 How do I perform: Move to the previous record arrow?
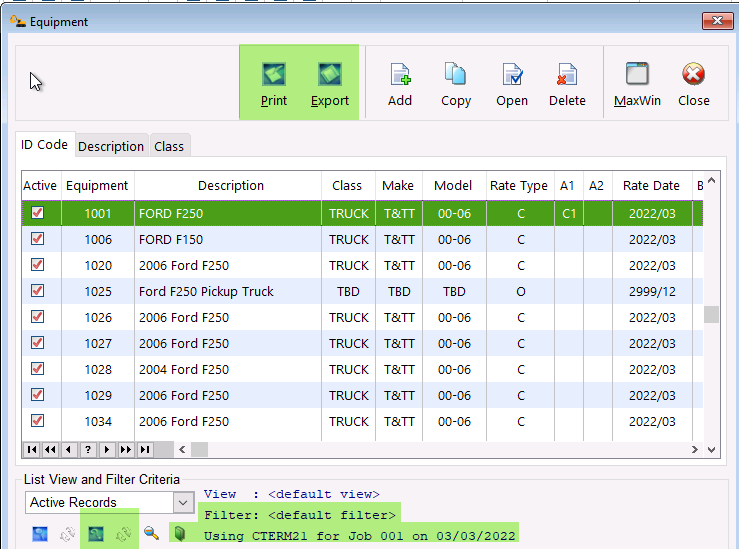click(69, 450)
